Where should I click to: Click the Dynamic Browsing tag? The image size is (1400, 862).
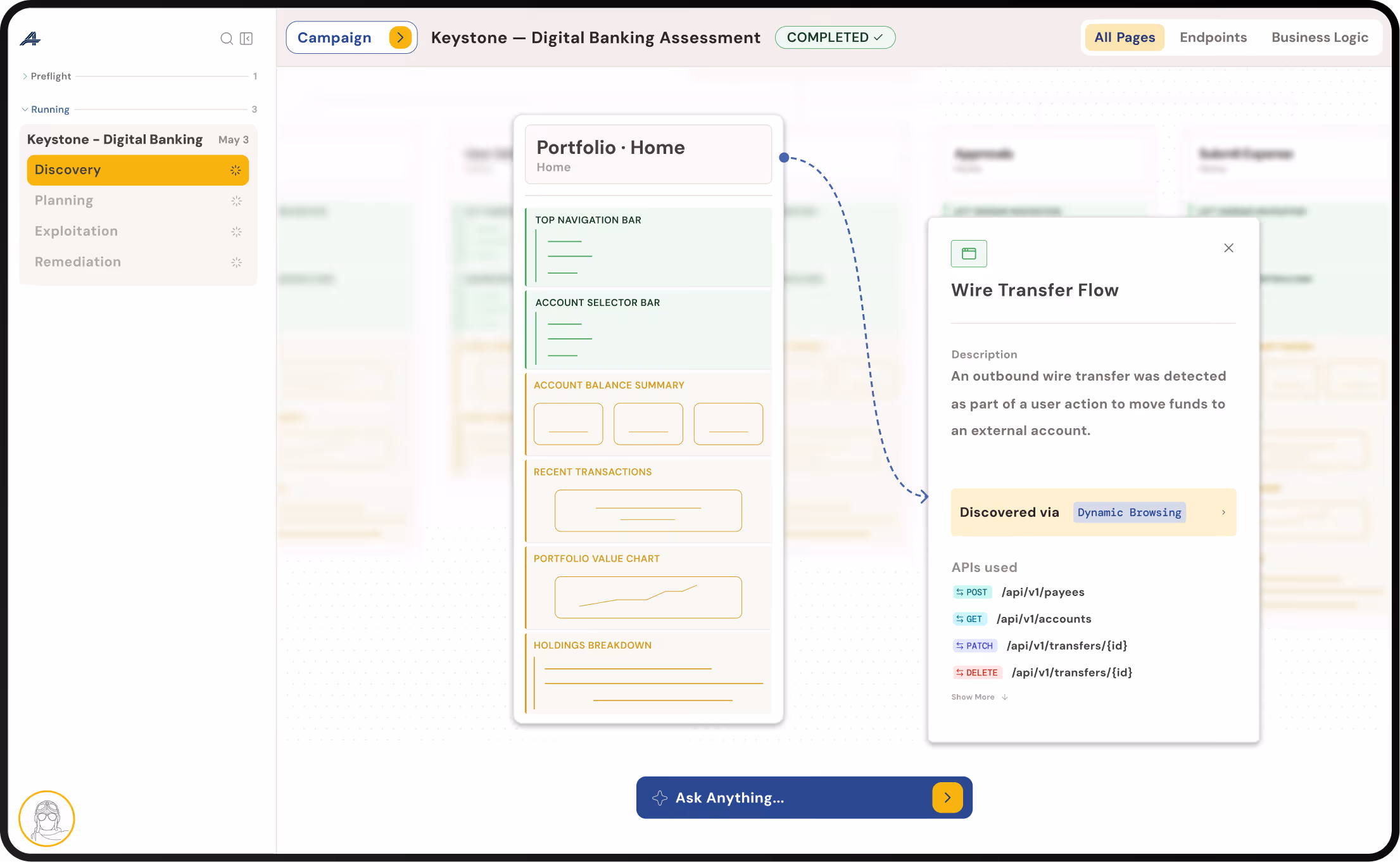click(1129, 512)
